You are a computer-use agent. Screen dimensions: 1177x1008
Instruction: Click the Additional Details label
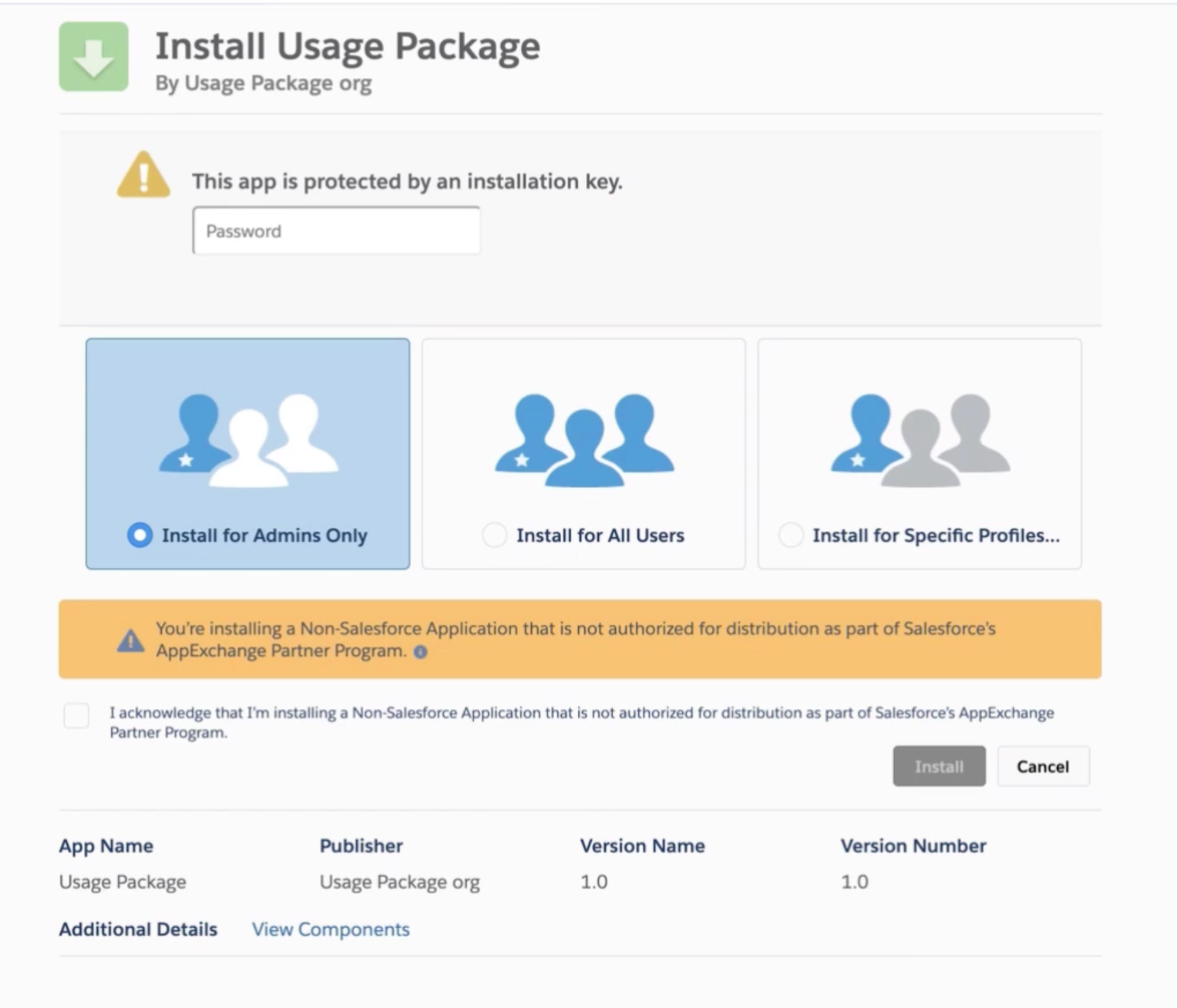(x=138, y=929)
